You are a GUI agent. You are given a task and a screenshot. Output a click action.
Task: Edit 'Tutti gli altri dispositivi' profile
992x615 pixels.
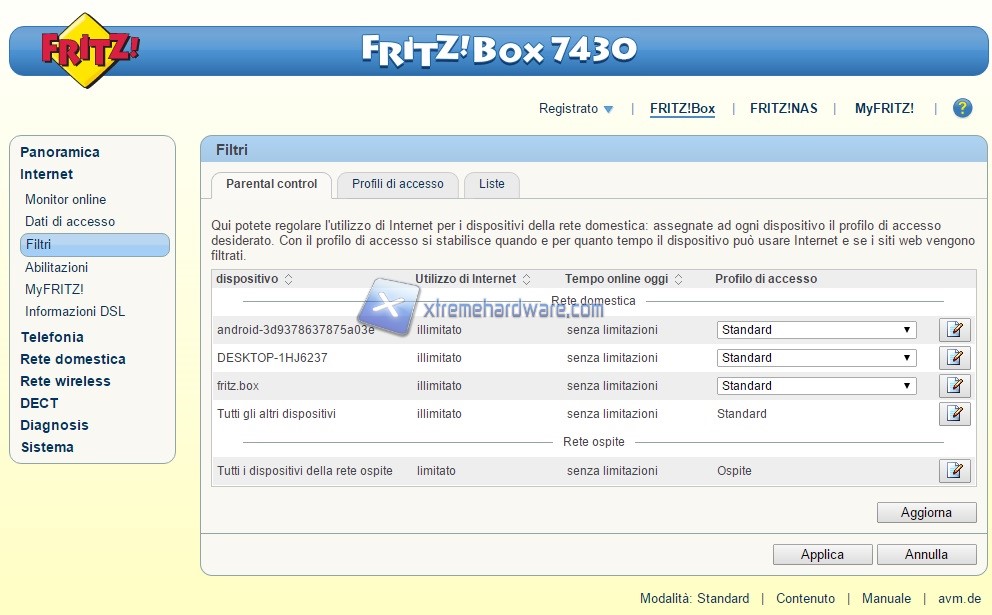(954, 414)
